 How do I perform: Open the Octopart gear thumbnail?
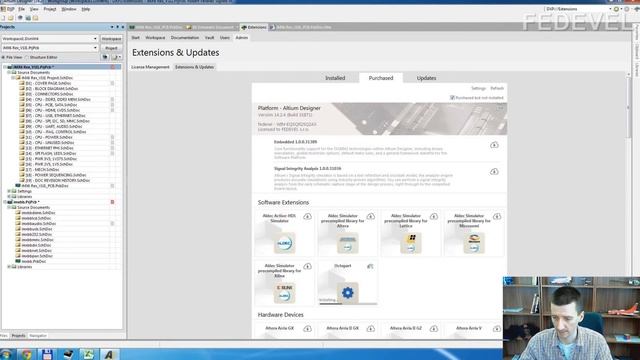click(348, 293)
